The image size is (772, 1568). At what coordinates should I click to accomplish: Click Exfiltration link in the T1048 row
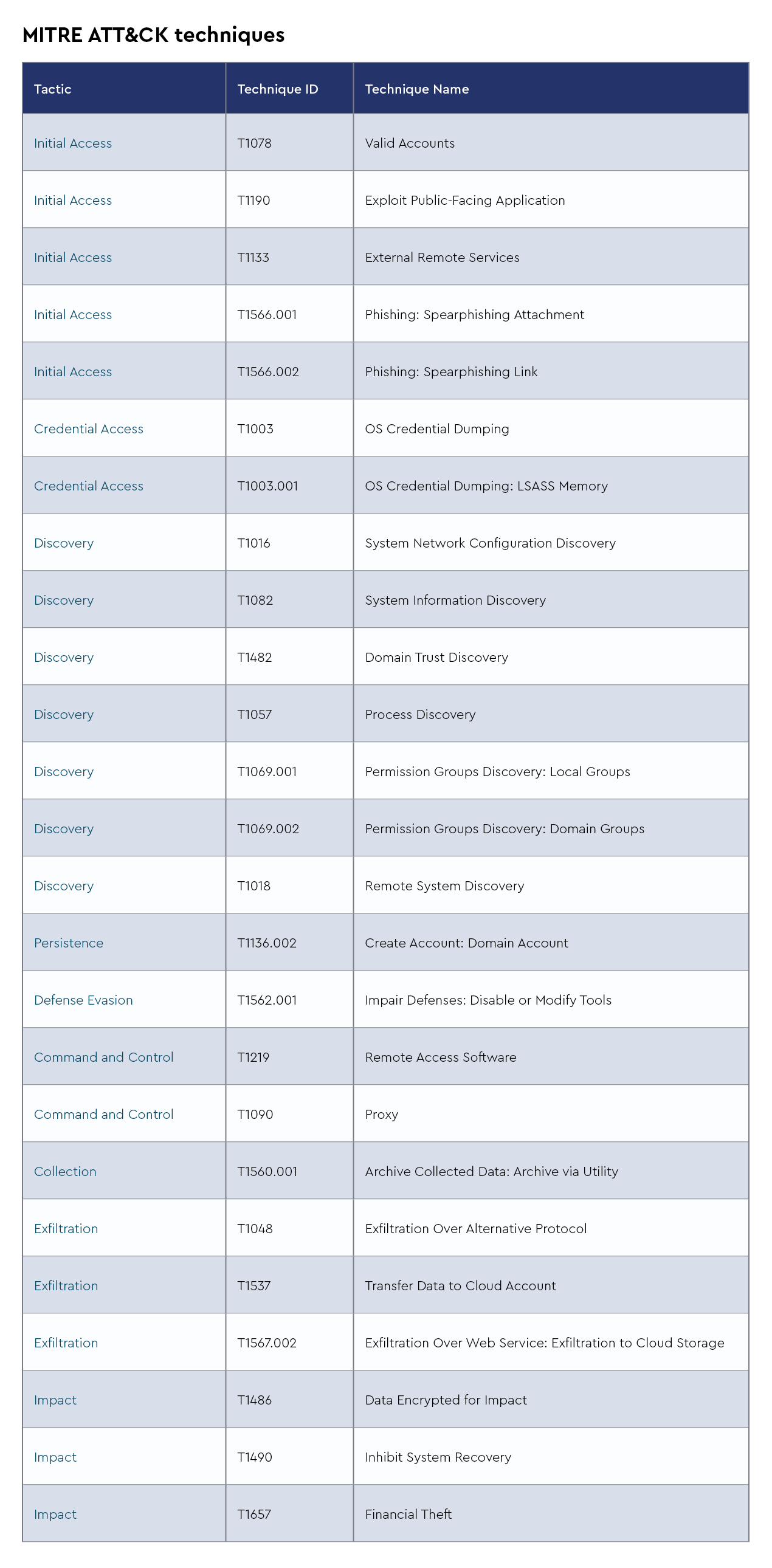66,1228
